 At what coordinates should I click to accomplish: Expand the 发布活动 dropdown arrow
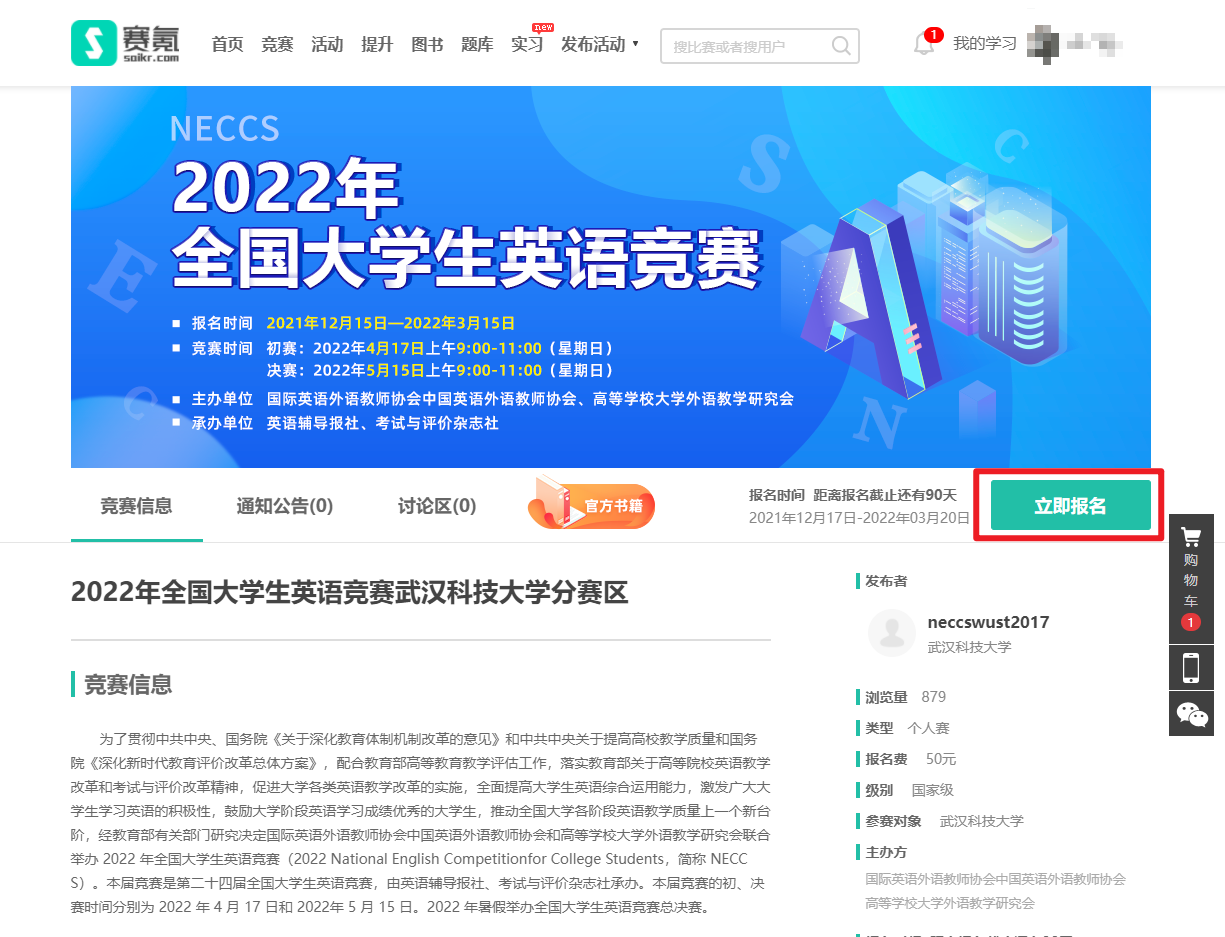point(636,44)
